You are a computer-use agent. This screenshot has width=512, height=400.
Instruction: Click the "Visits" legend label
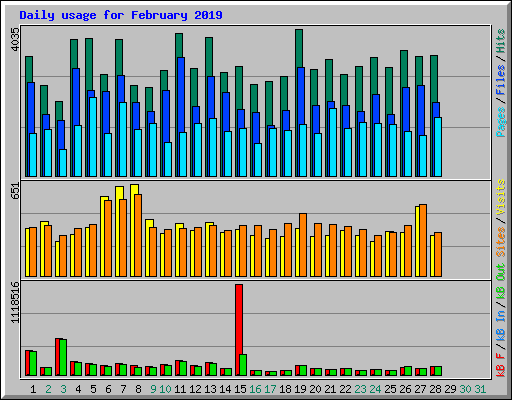pos(501,197)
